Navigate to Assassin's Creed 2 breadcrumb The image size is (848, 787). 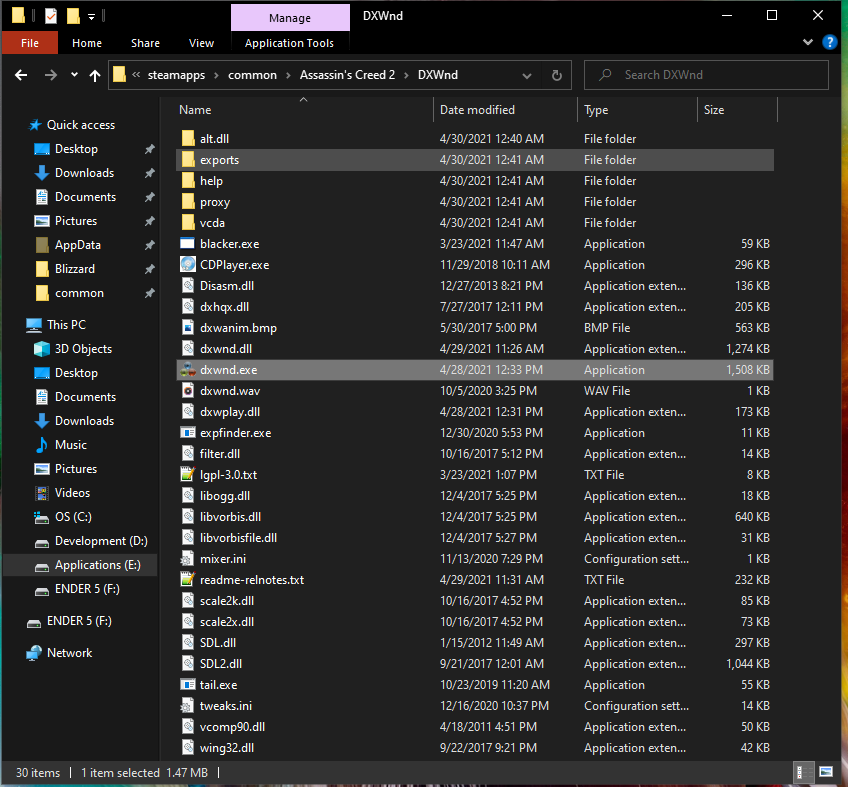[347, 75]
